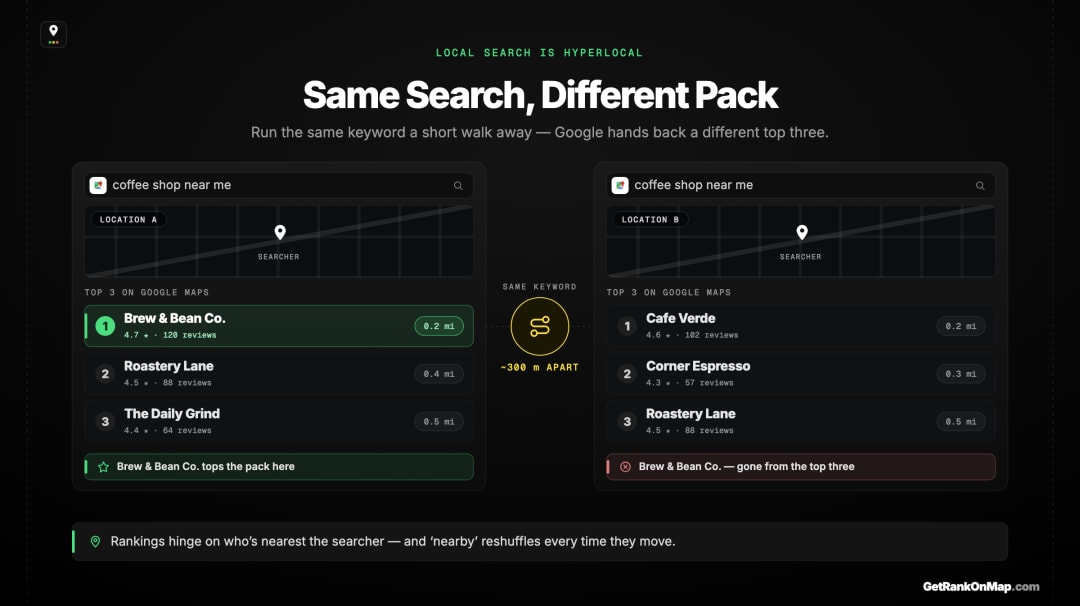Click the 'SAME KEYWORD' label
Image resolution: width=1080 pixels, height=606 pixels.
(x=539, y=286)
